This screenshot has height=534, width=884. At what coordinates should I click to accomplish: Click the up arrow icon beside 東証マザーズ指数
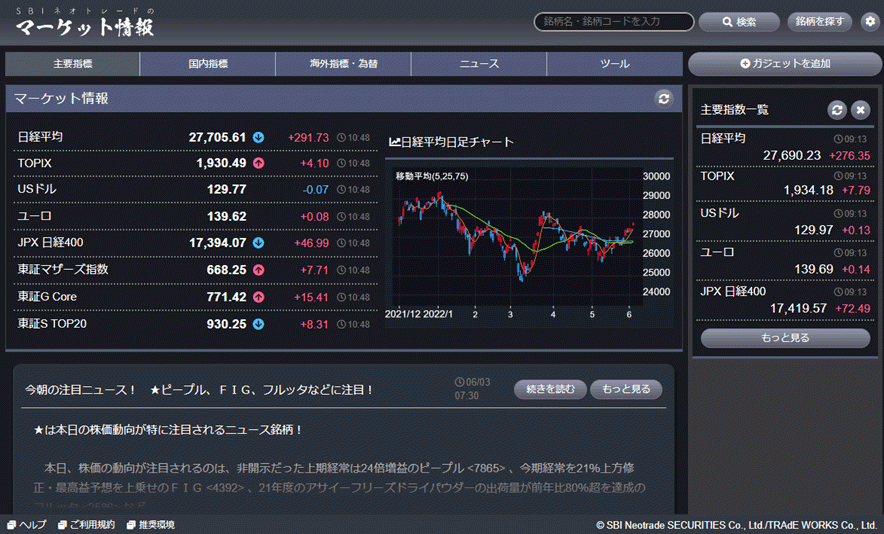coord(258,270)
